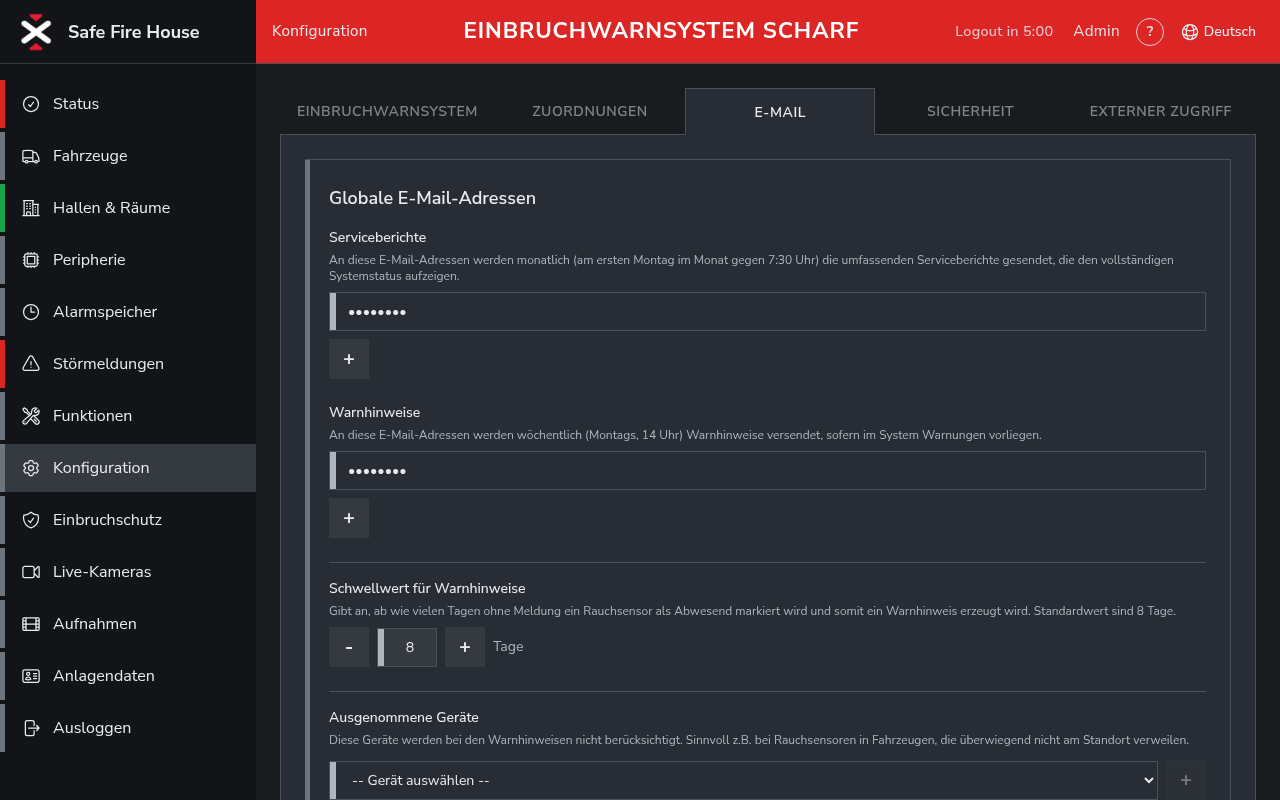Open the Sicherheit tab

click(970, 111)
